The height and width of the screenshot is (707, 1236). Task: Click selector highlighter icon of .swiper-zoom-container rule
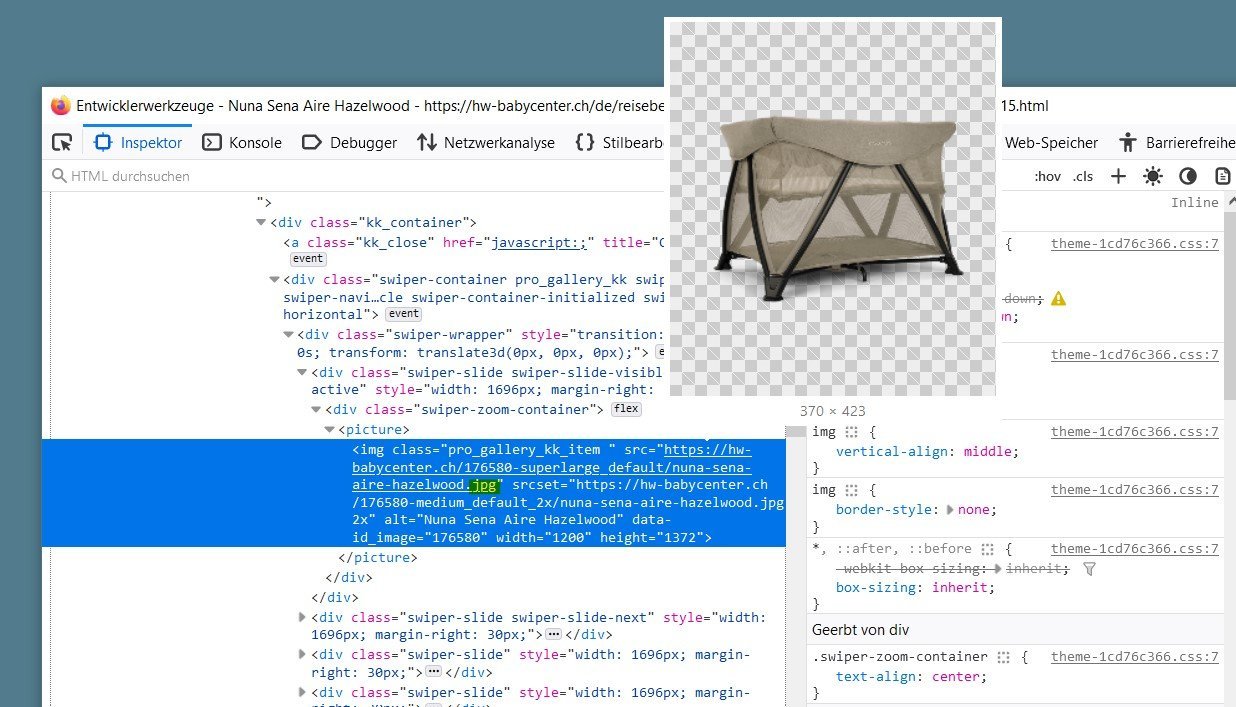click(1005, 657)
